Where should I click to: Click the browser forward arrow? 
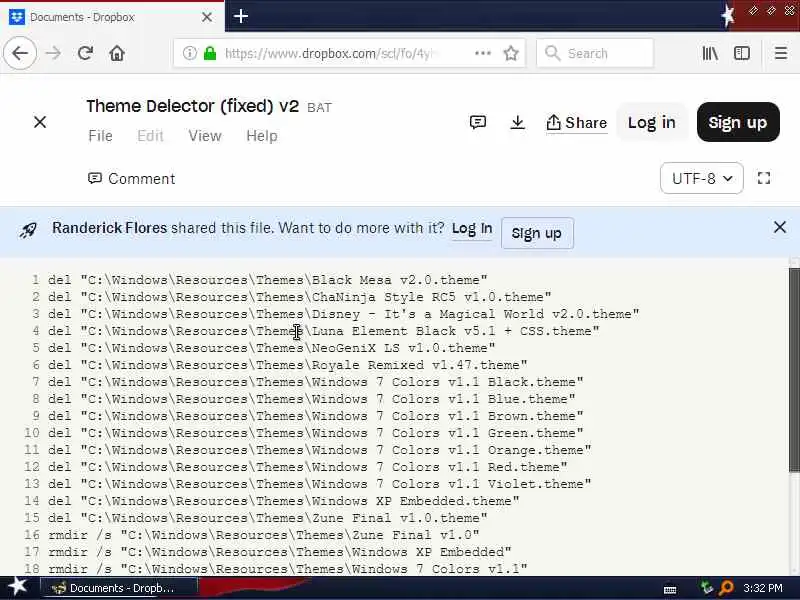53,53
